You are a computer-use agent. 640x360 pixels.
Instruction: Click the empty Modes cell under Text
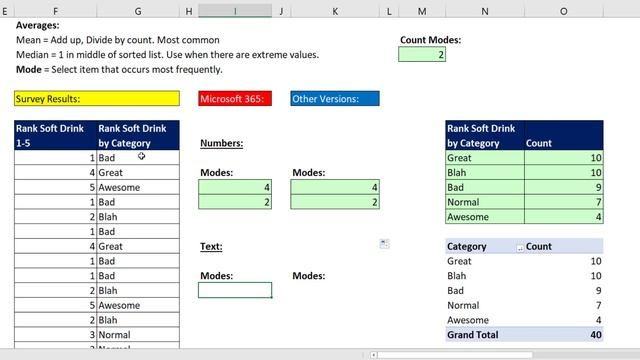tap(235, 290)
